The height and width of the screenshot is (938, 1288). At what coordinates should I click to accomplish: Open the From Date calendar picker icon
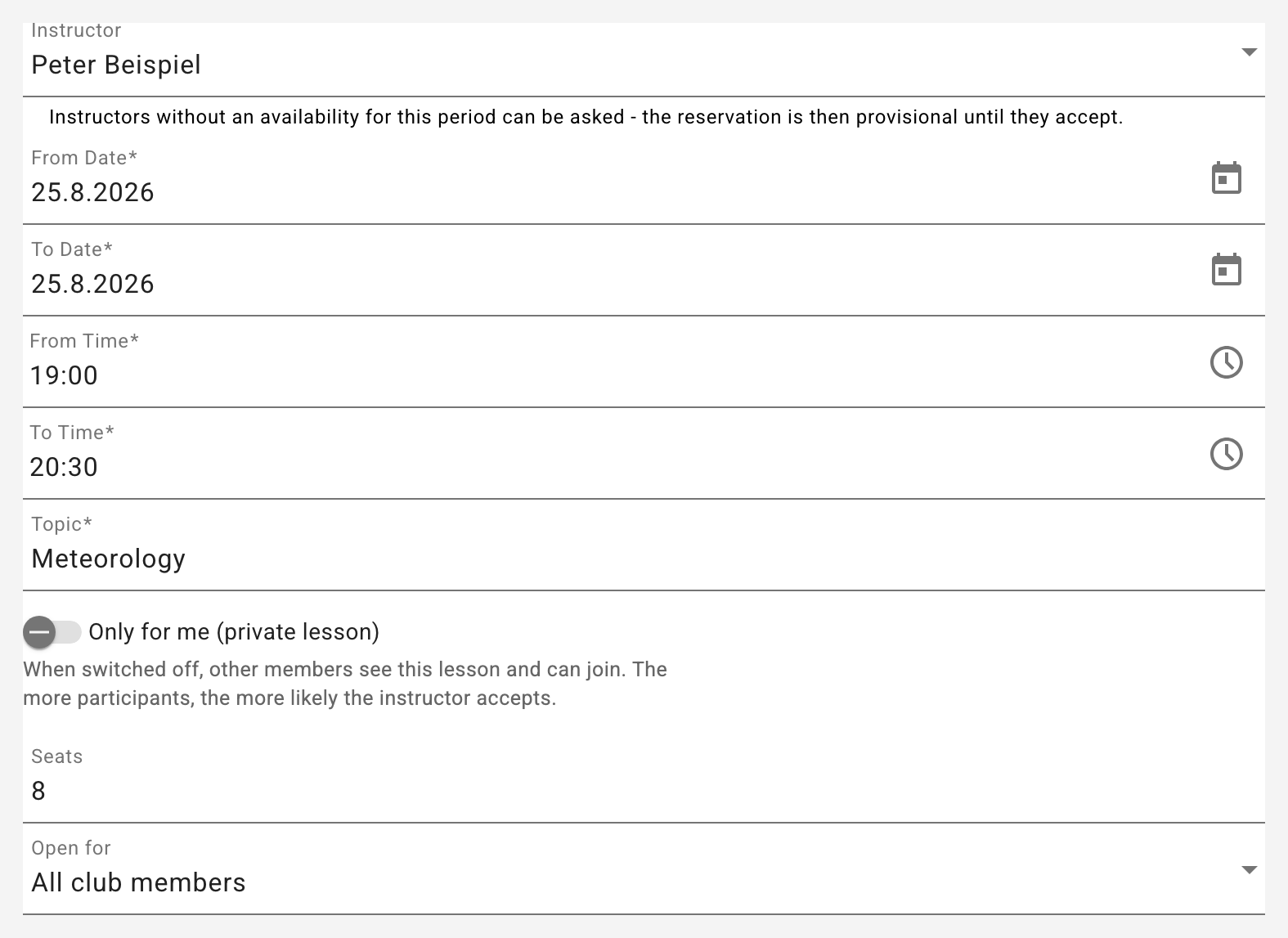click(1226, 178)
